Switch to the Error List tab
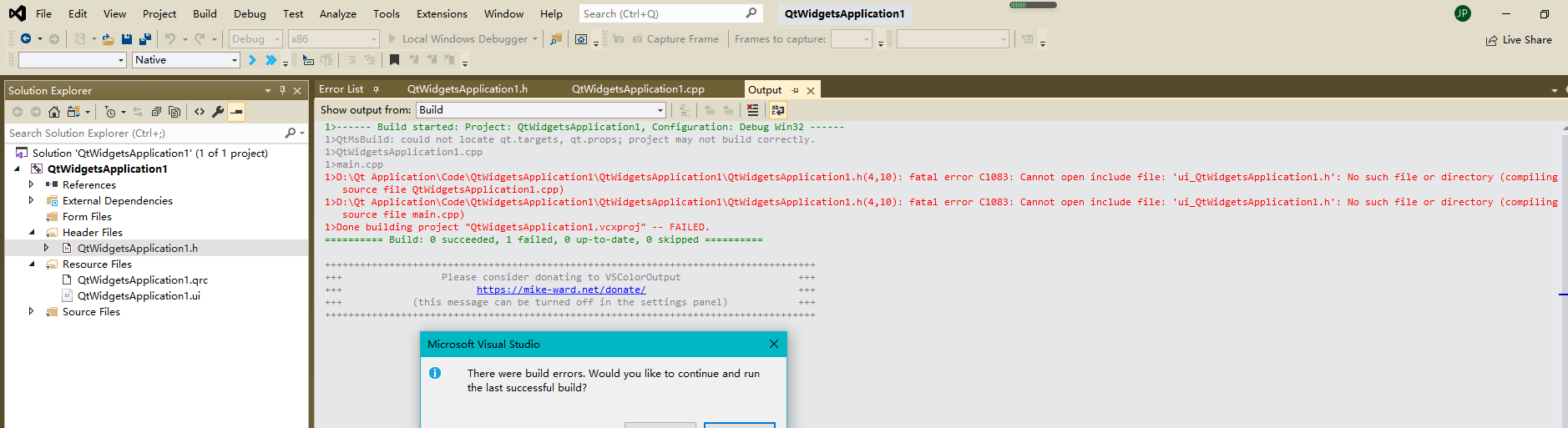The image size is (1568, 428). tap(341, 89)
